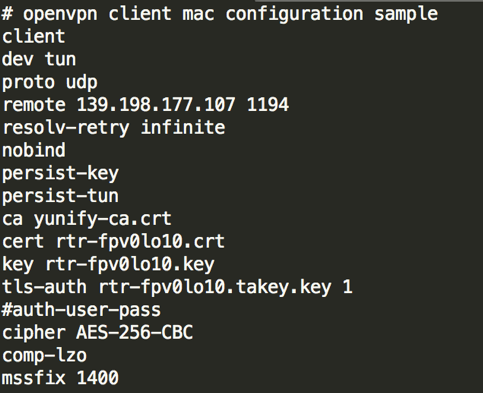
Task: Click the filename yunify-ca.crt
Action: [103, 219]
